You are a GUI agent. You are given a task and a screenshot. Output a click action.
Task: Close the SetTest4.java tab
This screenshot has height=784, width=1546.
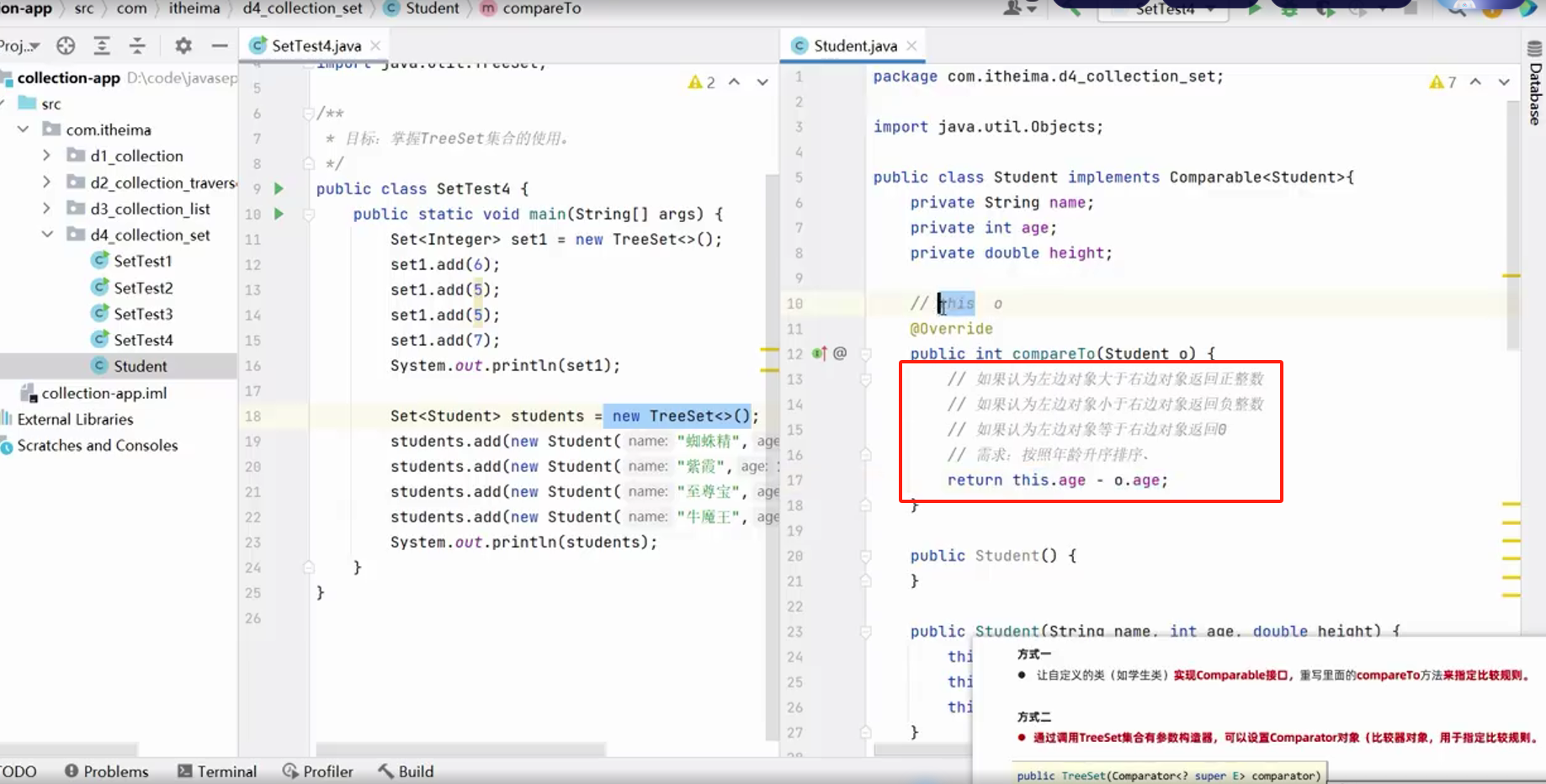tap(375, 45)
